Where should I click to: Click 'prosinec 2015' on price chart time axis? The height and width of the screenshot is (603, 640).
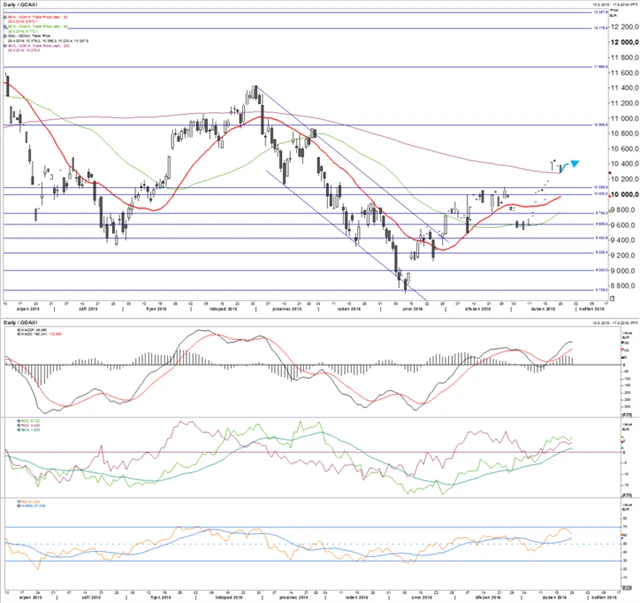click(287, 309)
